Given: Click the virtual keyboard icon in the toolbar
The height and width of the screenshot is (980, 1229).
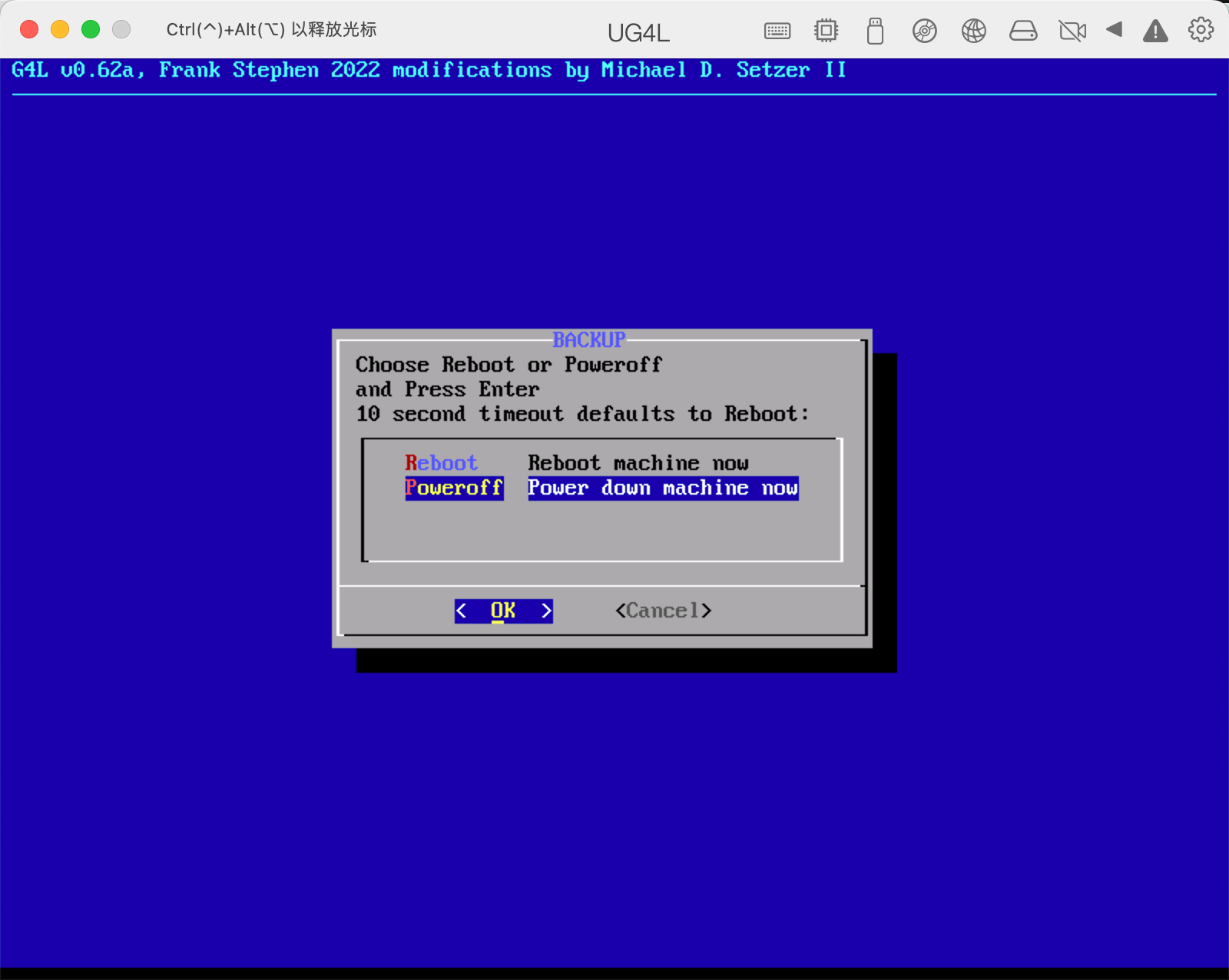Looking at the screenshot, I should point(777,31).
